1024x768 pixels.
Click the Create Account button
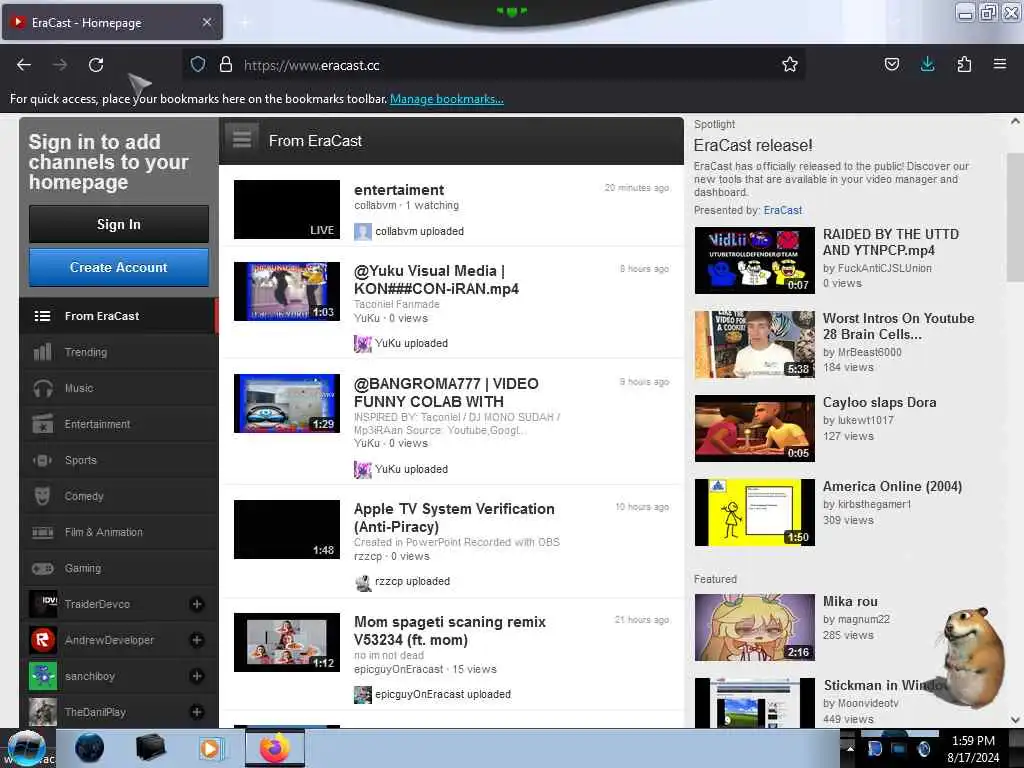point(119,267)
